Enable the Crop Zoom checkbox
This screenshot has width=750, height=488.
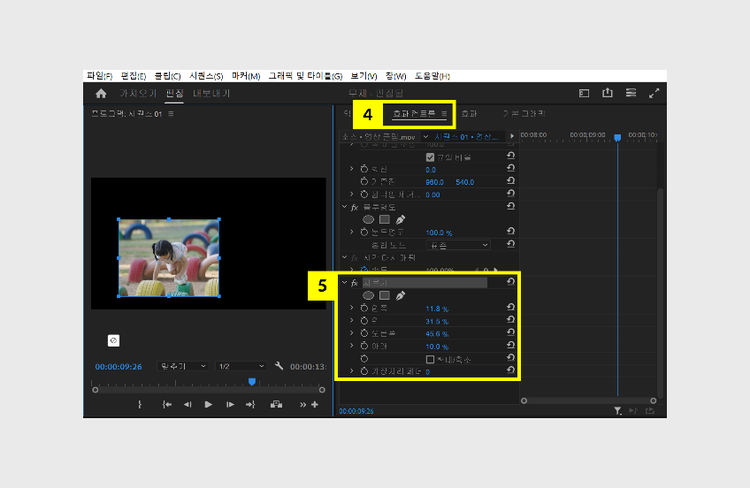pyautogui.click(x=430, y=359)
